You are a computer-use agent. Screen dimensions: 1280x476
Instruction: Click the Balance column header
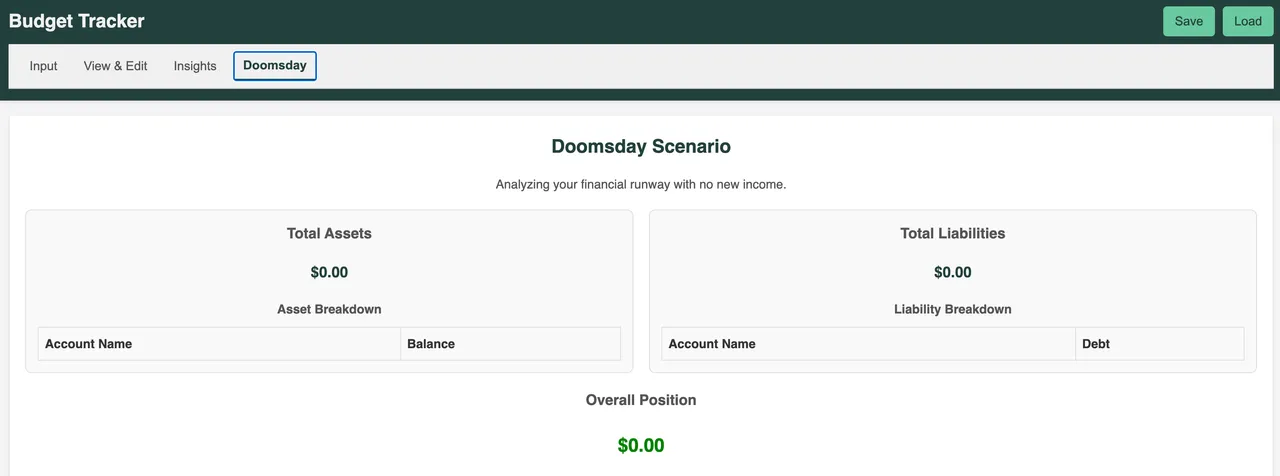pyautogui.click(x=511, y=344)
